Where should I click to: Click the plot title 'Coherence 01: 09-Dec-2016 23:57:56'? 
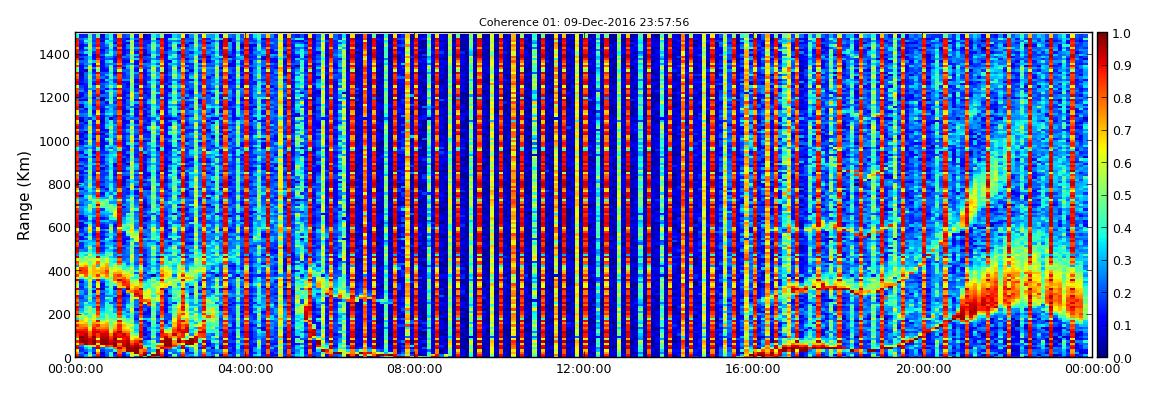(x=584, y=23)
